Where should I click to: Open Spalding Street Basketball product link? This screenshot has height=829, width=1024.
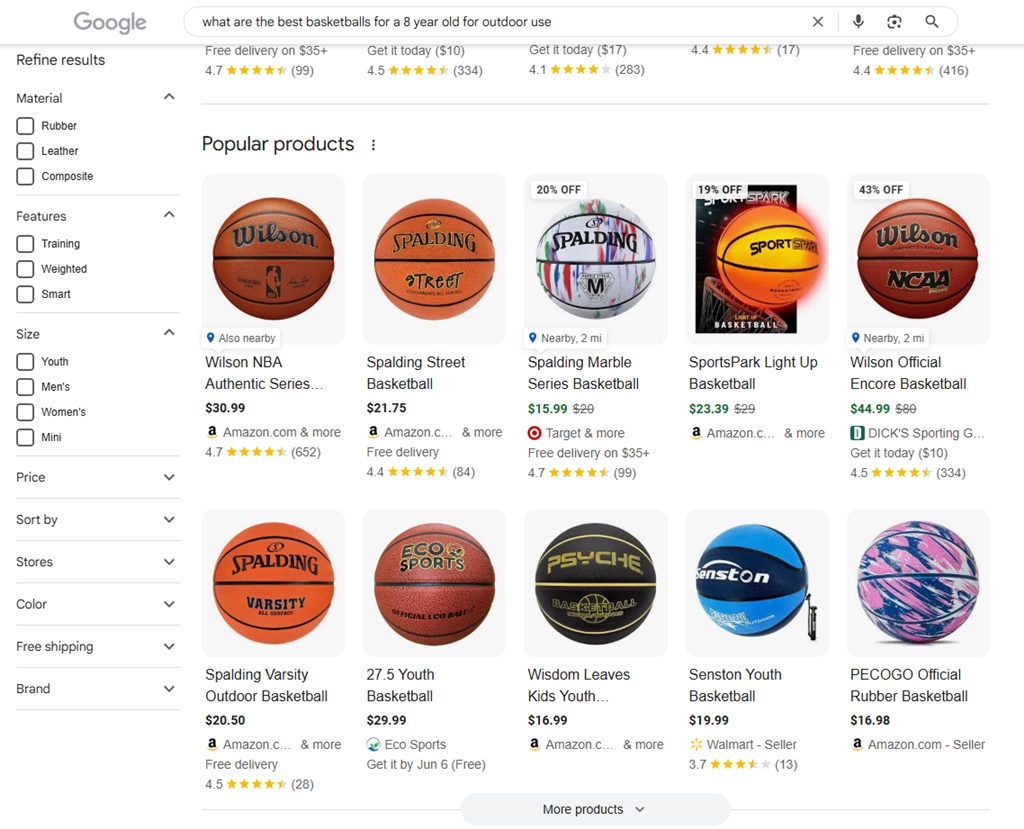pyautogui.click(x=415, y=373)
